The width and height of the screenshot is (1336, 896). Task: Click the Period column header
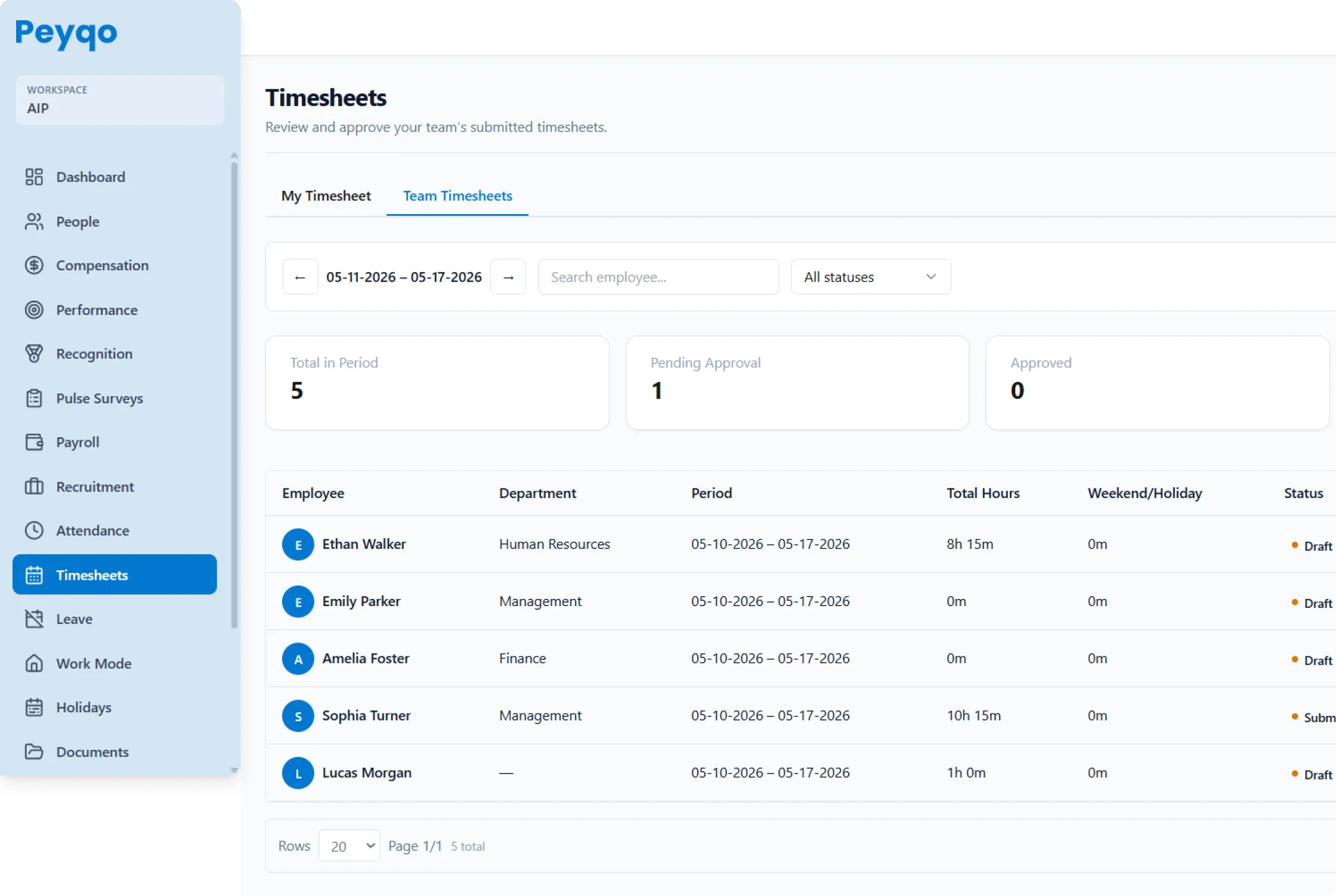point(712,493)
